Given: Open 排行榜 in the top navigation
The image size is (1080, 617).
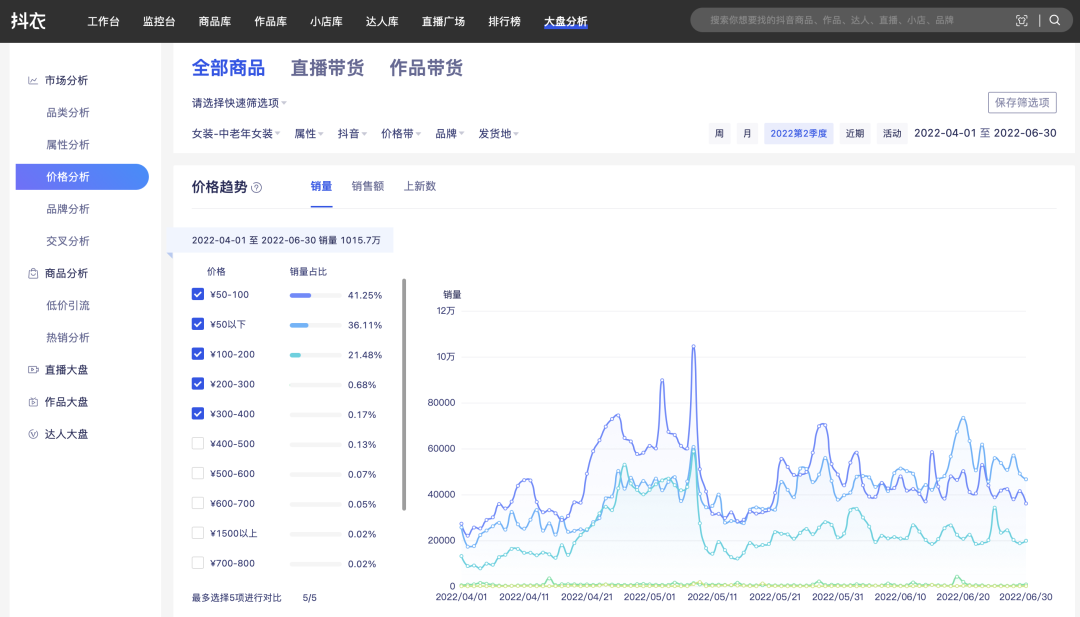Looking at the screenshot, I should (x=504, y=21).
